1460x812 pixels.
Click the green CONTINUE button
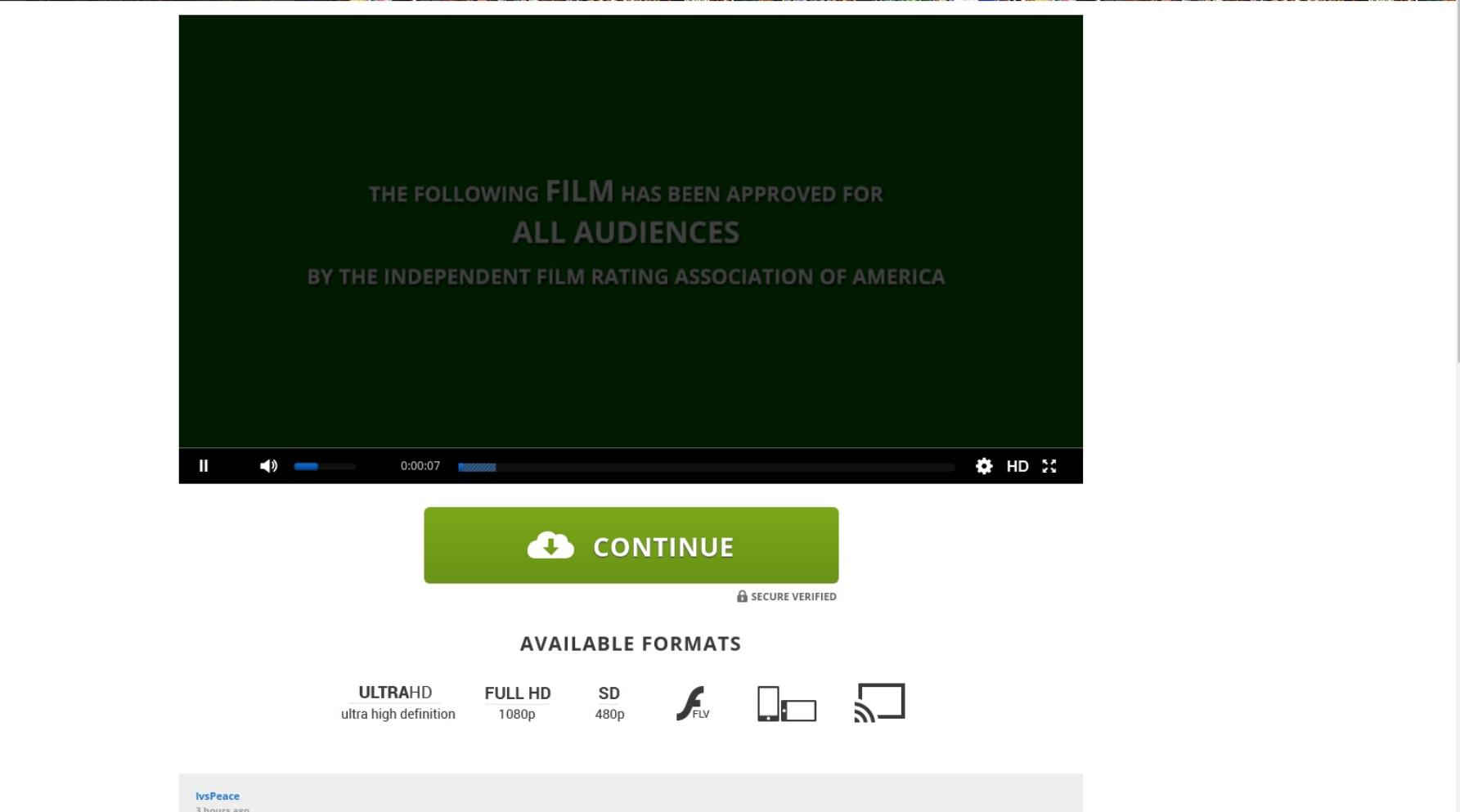click(631, 545)
